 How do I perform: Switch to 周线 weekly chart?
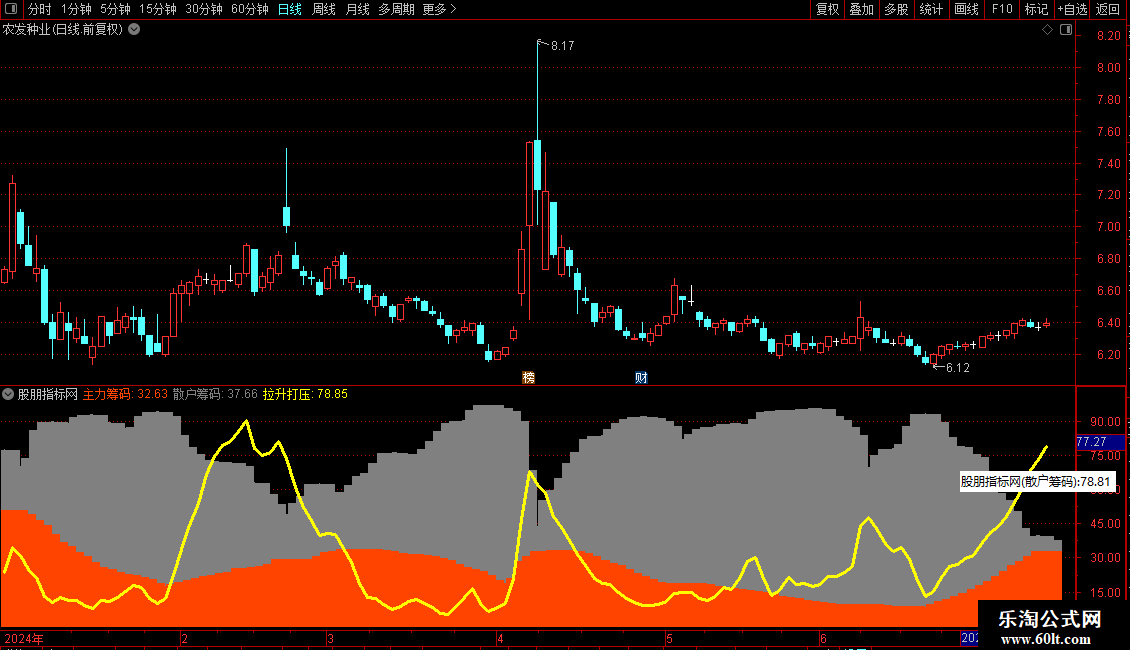coord(324,9)
